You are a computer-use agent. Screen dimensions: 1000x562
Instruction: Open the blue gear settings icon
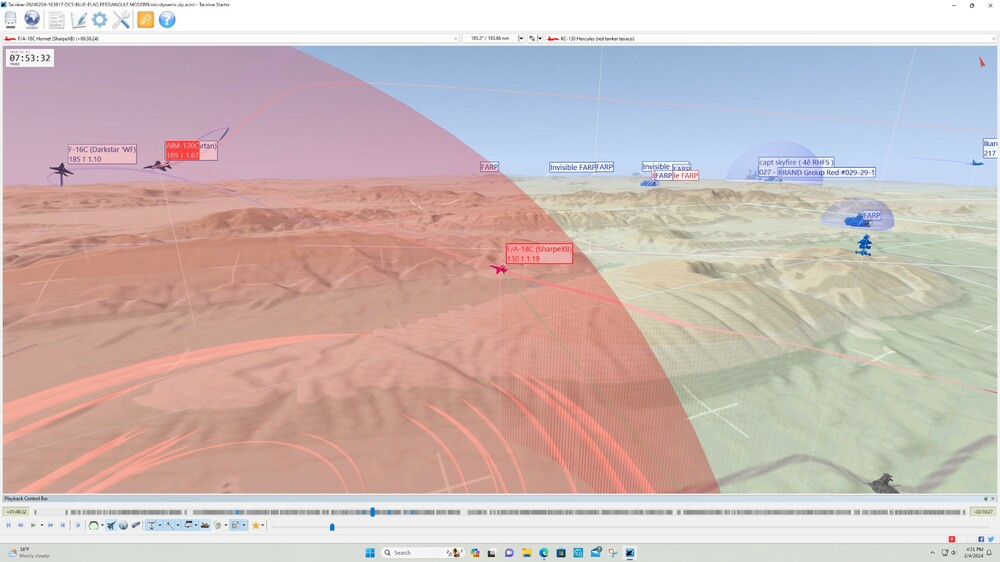(x=99, y=20)
